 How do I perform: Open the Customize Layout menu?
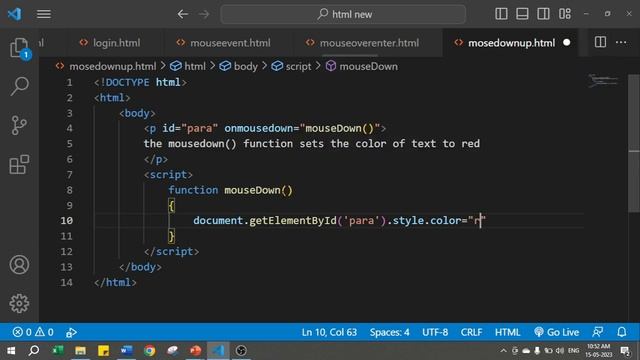pyautogui.click(x=565, y=14)
